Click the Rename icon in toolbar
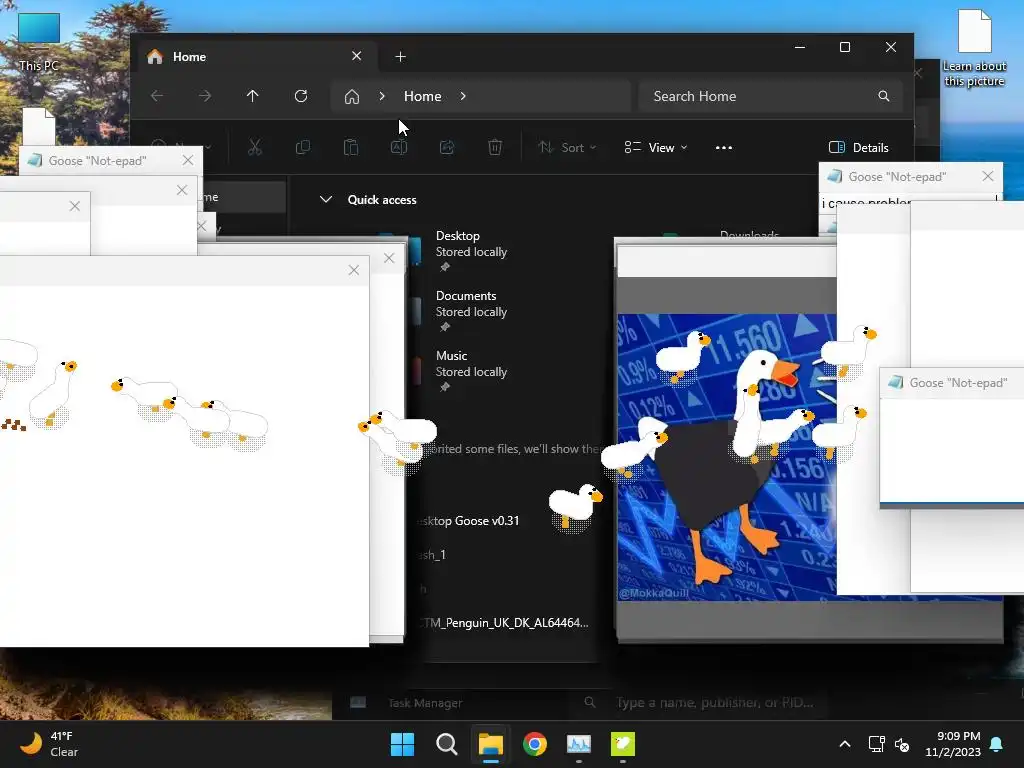Viewport: 1024px width, 768px height. pos(399,148)
